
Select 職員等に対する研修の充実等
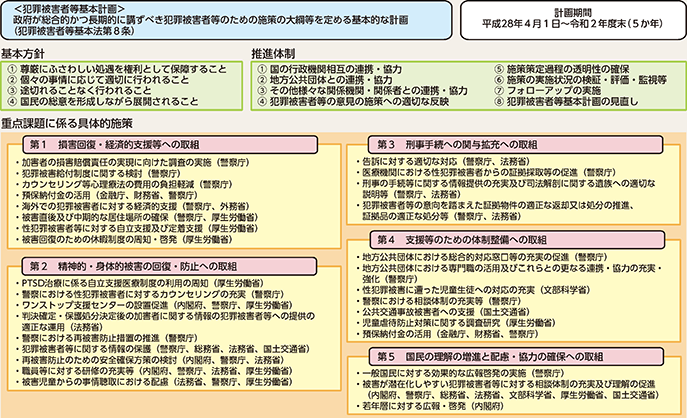[154, 371]
